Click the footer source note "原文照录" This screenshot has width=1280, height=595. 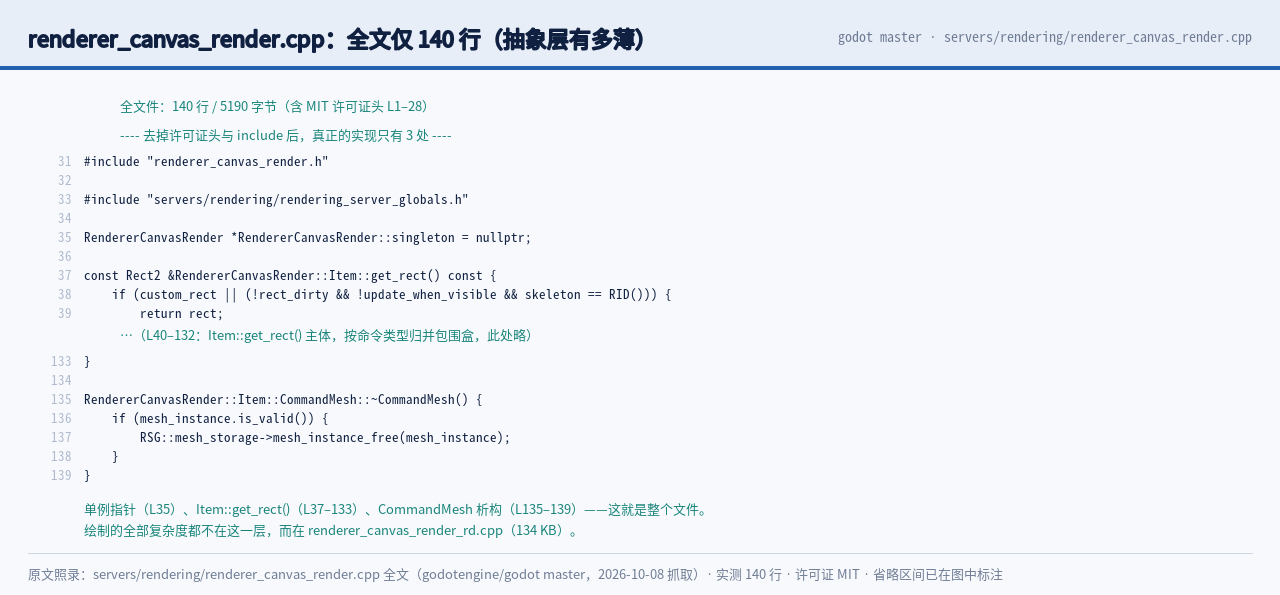515,575
